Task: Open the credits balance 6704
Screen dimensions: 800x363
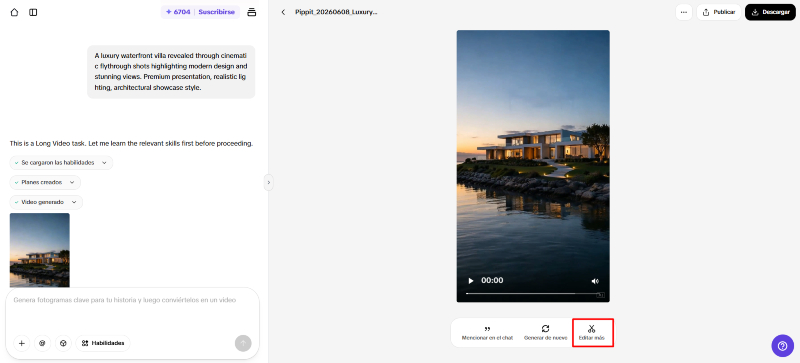Action: (x=178, y=12)
